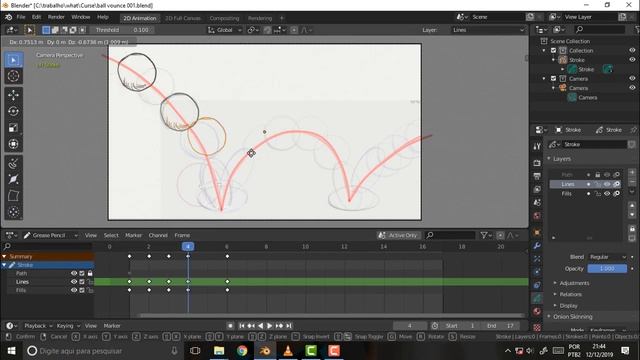Open the Render properties tab icon
The height and width of the screenshot is (360, 640).
[x=537, y=163]
